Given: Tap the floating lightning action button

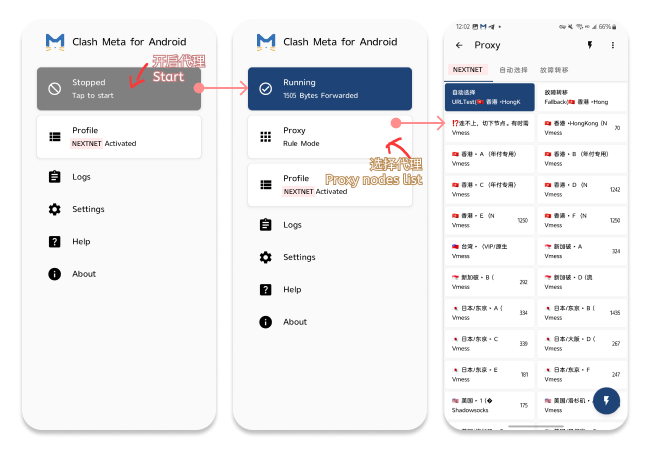Looking at the screenshot, I should click(x=606, y=401).
